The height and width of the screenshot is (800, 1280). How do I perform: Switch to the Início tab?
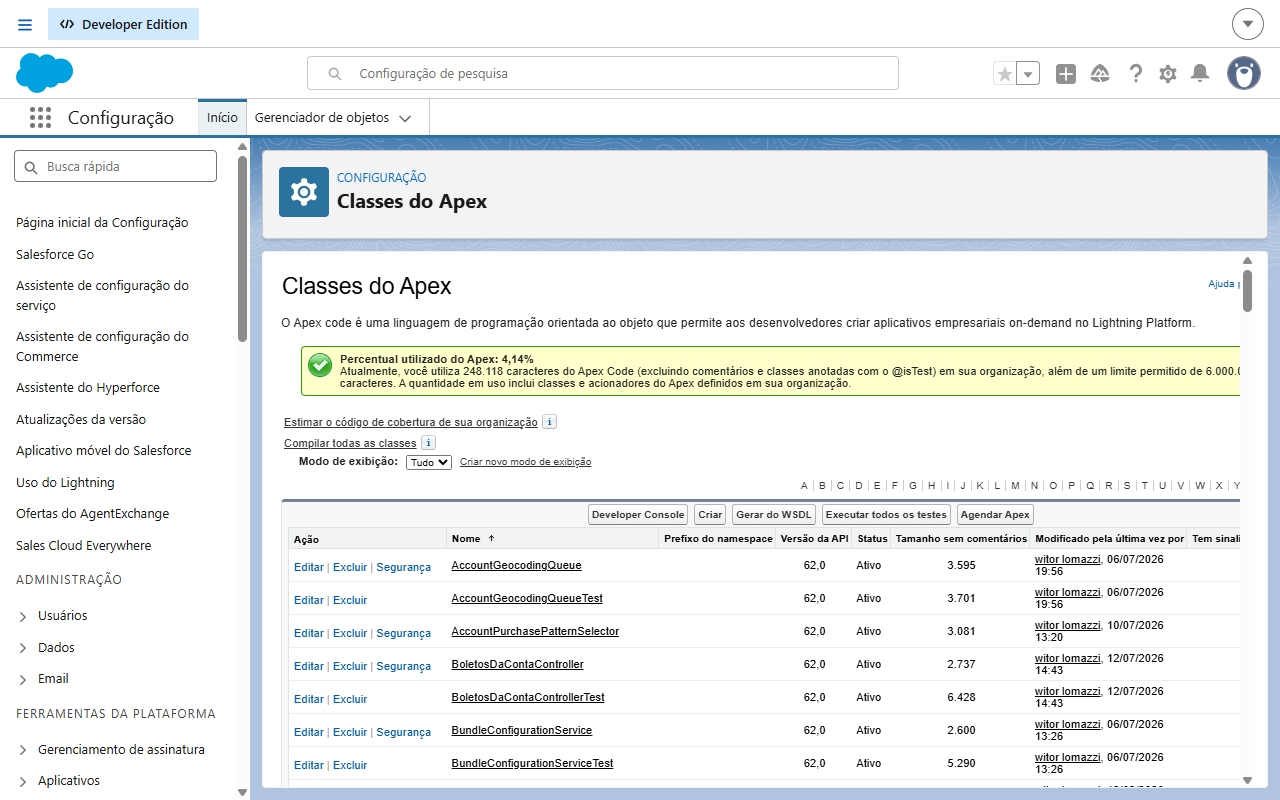[x=222, y=117]
